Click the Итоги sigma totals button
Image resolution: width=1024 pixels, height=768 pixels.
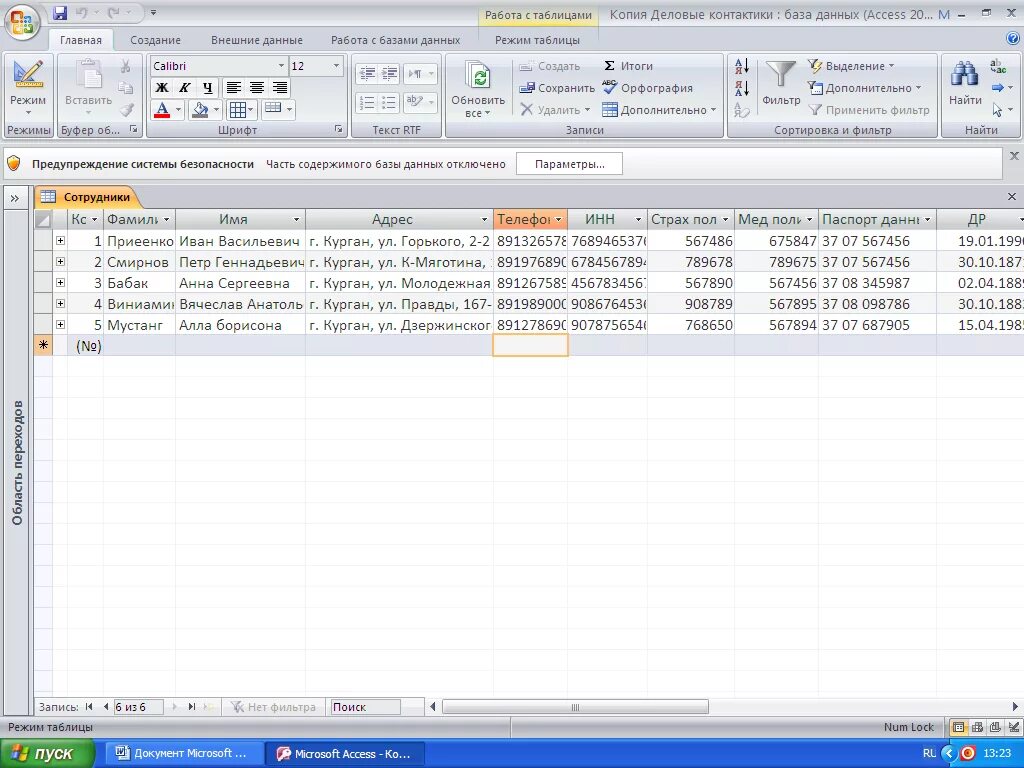628,66
